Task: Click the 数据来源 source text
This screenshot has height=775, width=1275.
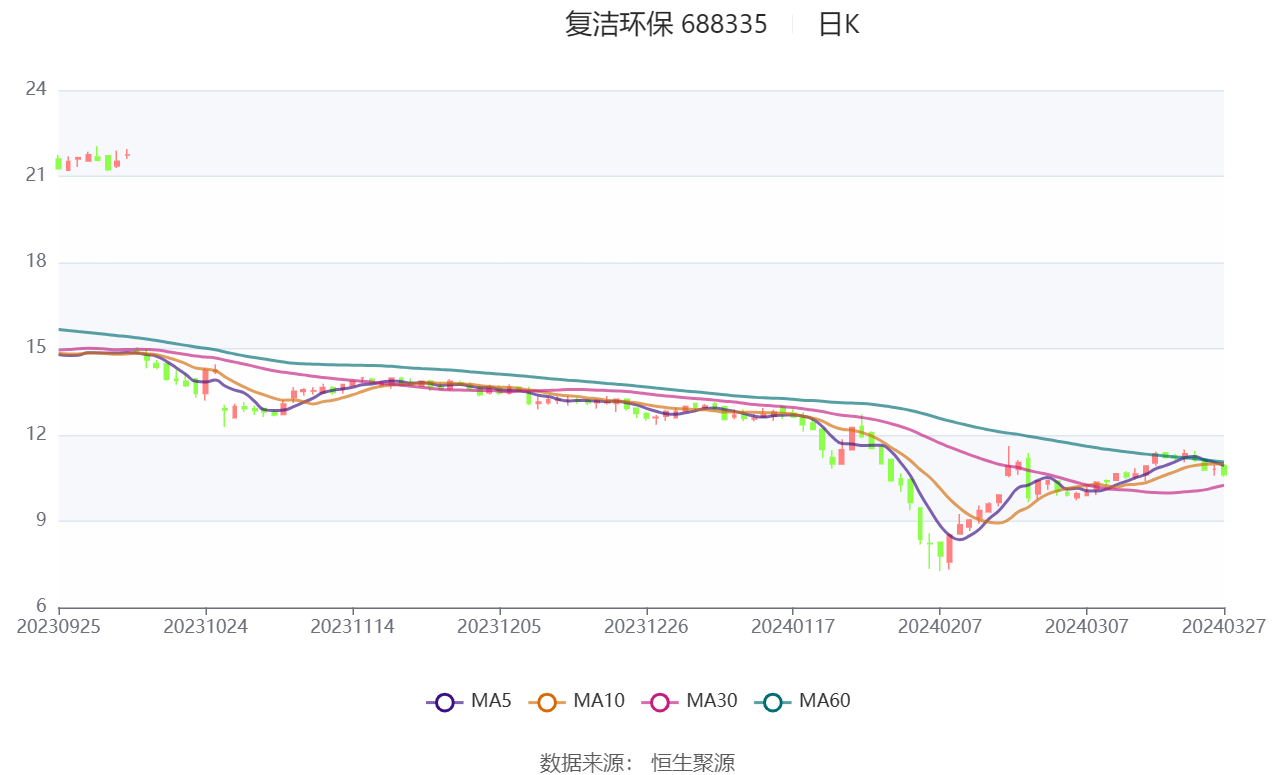Action: point(587,763)
